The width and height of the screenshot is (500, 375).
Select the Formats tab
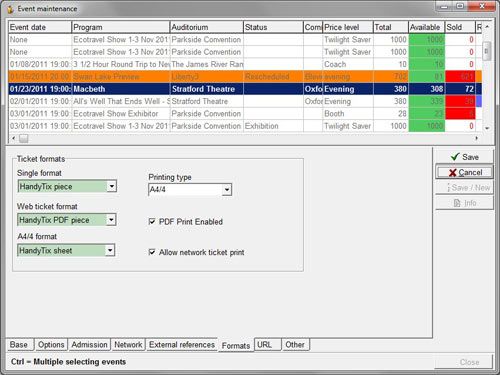point(236,345)
